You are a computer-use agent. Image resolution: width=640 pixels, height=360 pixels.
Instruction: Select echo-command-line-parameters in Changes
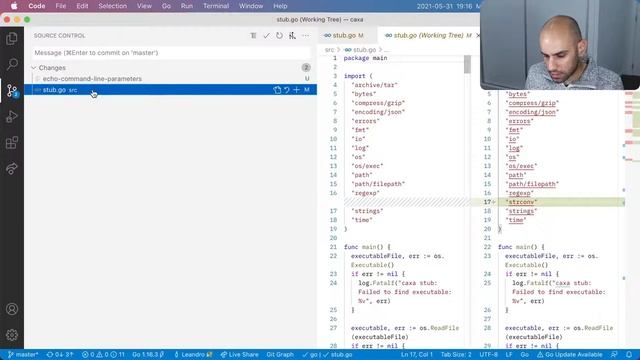170,79
